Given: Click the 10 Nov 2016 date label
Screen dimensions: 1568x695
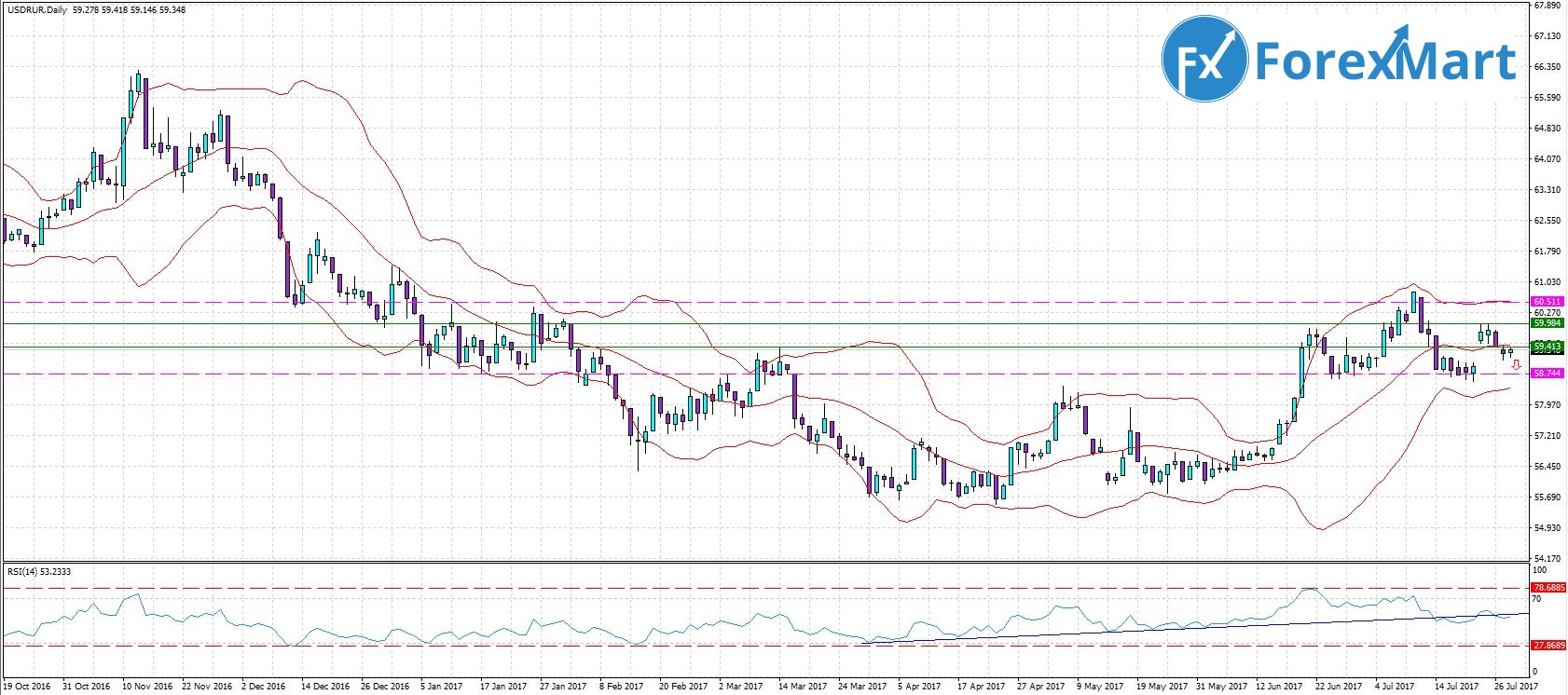Looking at the screenshot, I should tap(147, 687).
